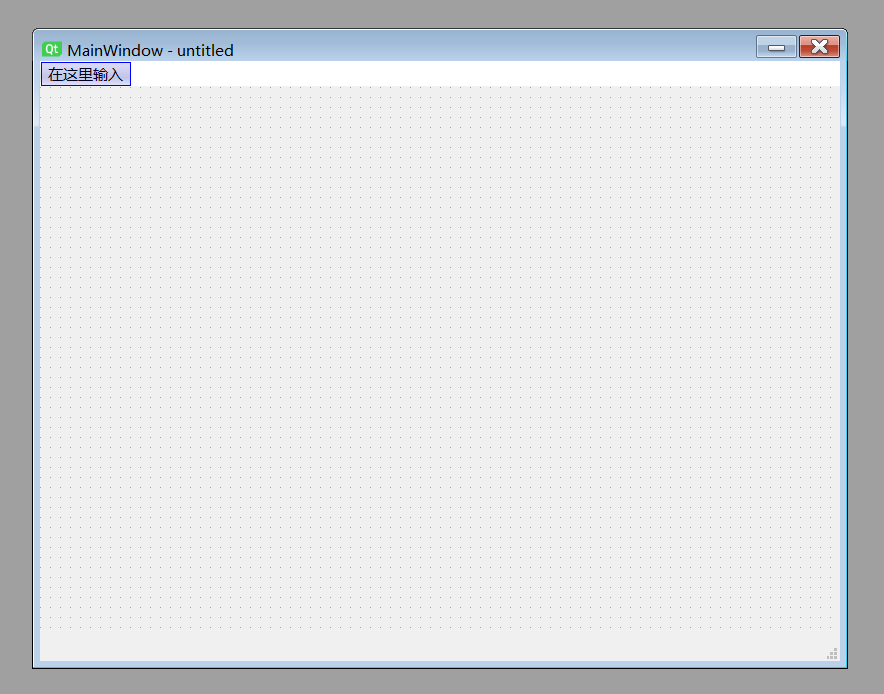The image size is (884, 694).
Task: Click the form window's bottom border edge
Action: coord(440,664)
